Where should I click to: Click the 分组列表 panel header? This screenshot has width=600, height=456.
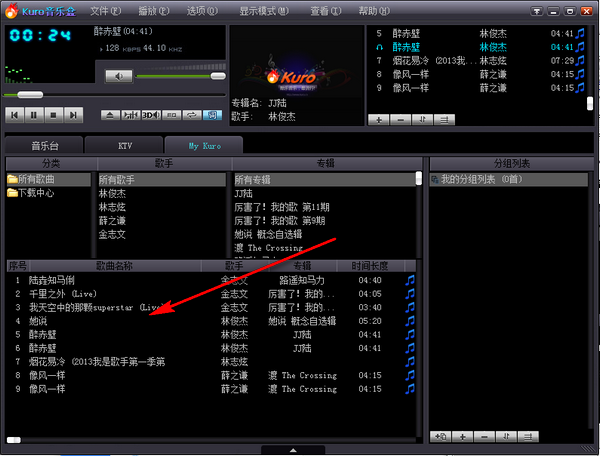click(x=512, y=163)
